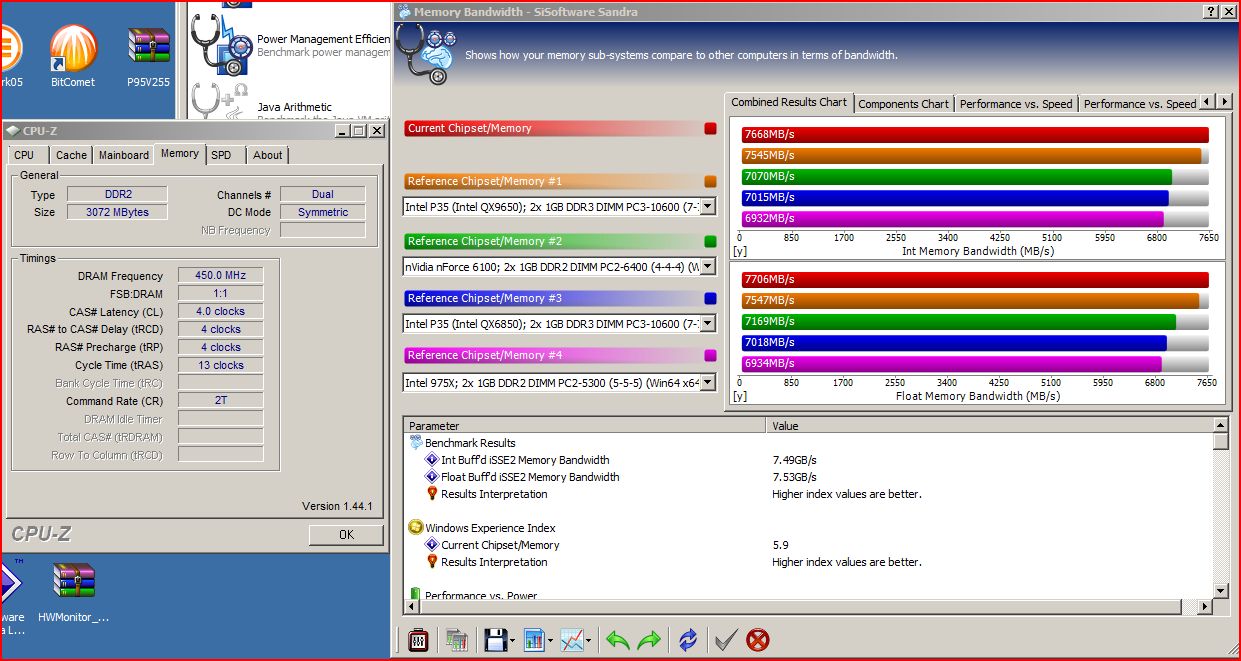Open the About tab in CPU-Z
Screen dimensions: 1241x661
[267, 155]
